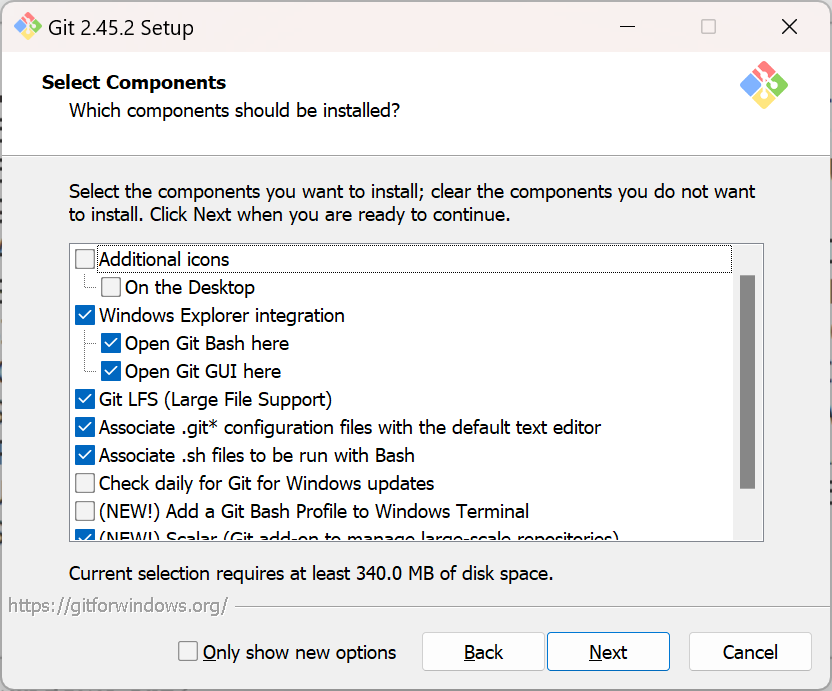Uncheck Associate .sh files with Bash
Image resolution: width=832 pixels, height=691 pixels.
[86, 456]
